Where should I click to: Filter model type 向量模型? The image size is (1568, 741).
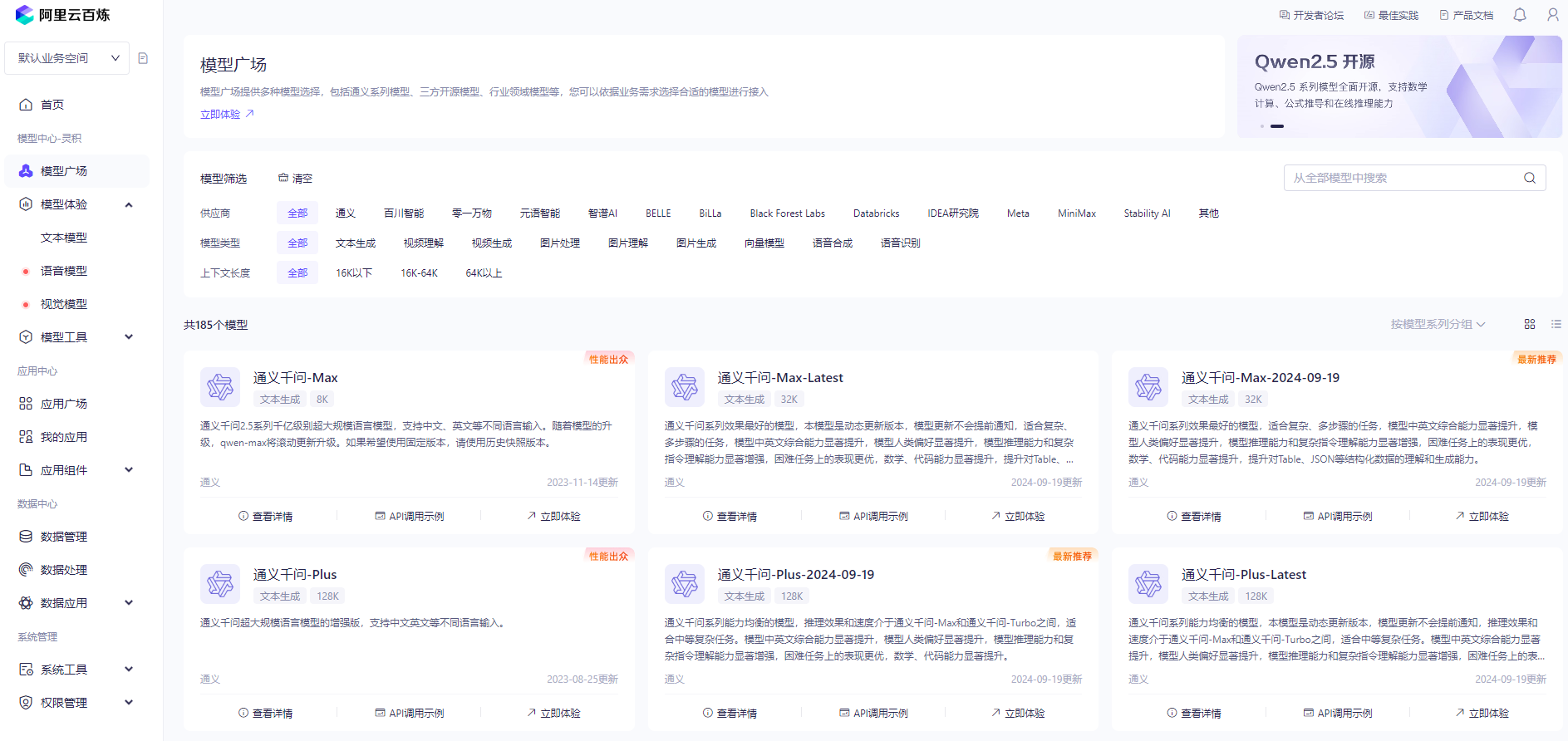click(764, 243)
